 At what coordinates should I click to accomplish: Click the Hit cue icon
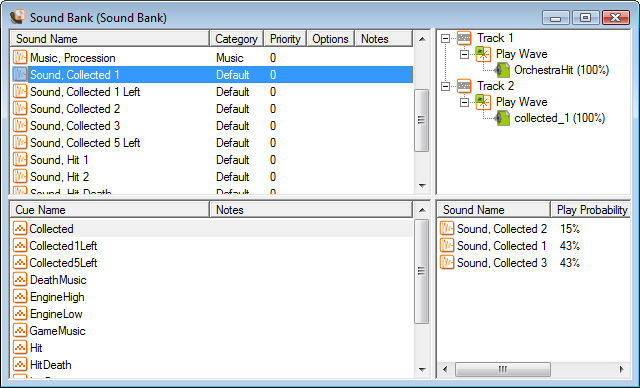(x=20, y=348)
